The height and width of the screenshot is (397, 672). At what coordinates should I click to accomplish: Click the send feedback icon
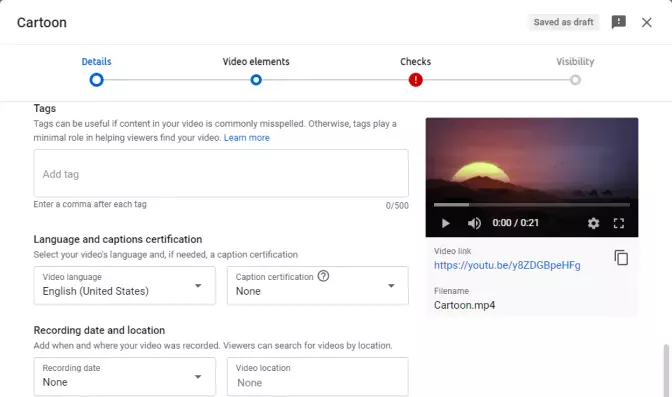(x=618, y=22)
